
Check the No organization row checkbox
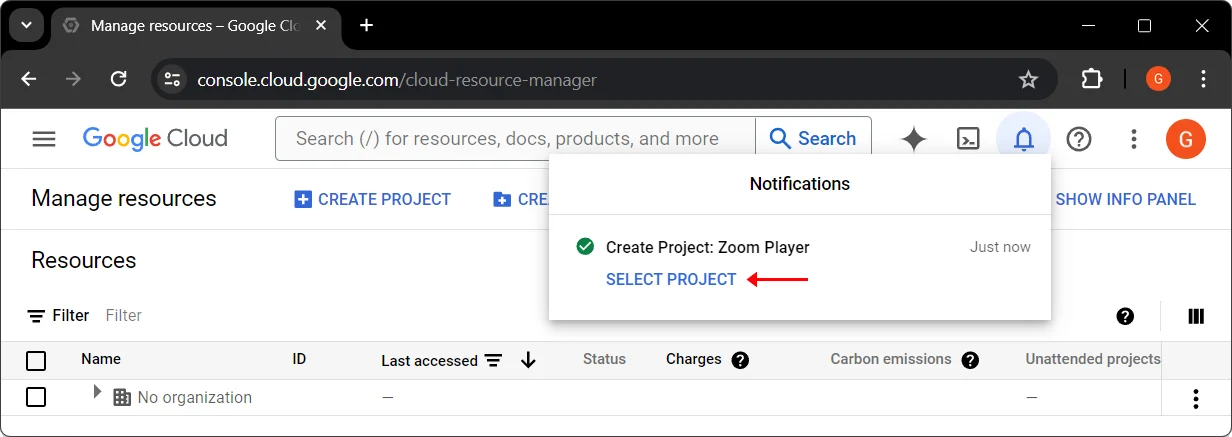36,397
